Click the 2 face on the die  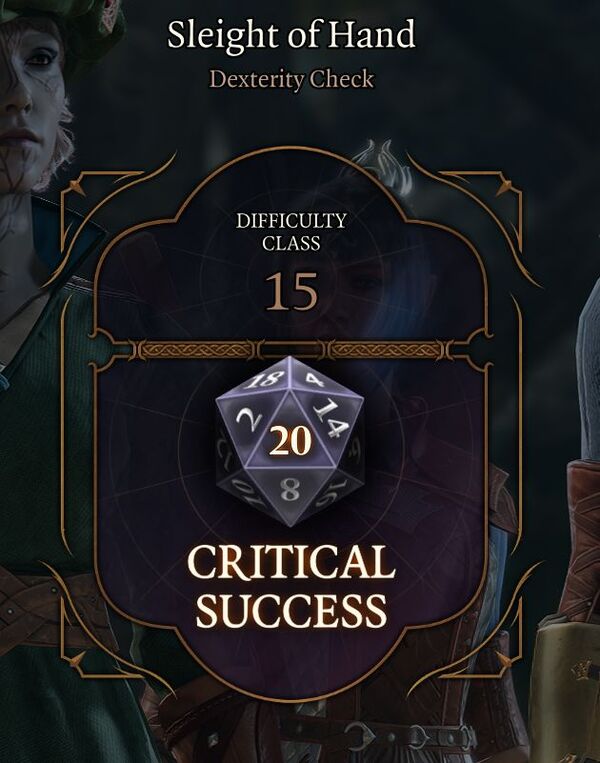[250, 419]
